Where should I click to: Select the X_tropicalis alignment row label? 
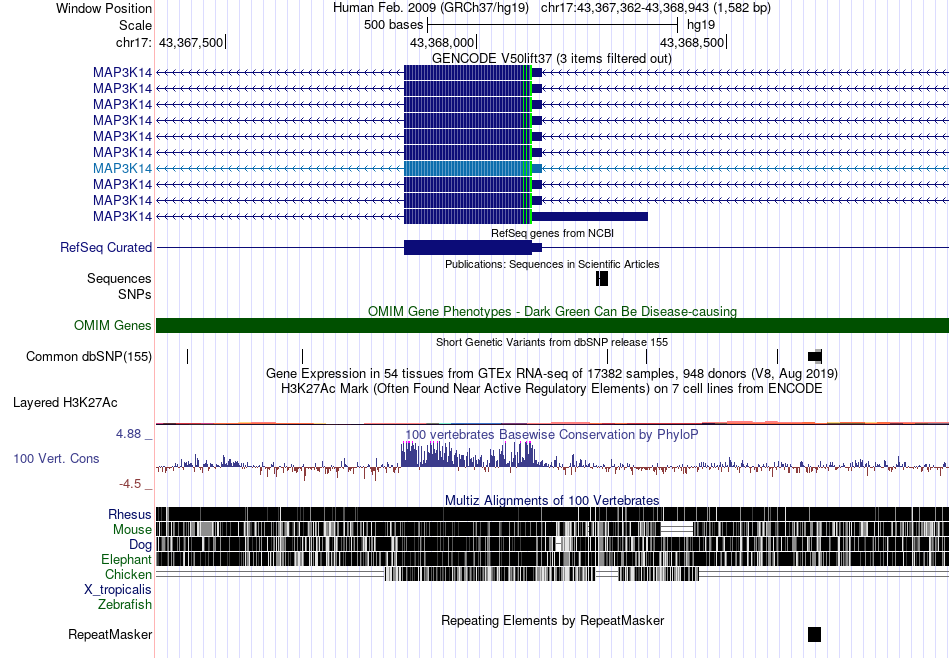tap(118, 590)
